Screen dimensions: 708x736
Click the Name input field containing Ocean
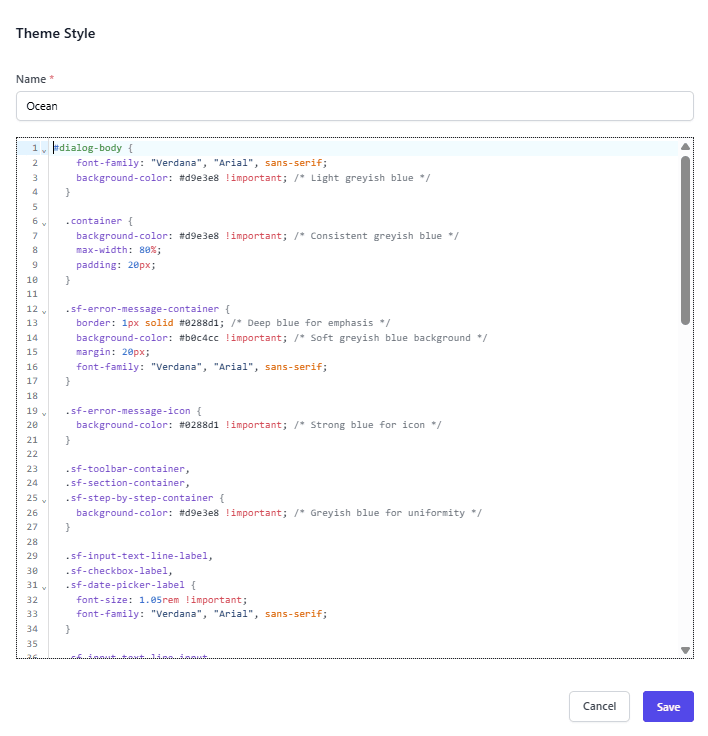click(x=354, y=106)
